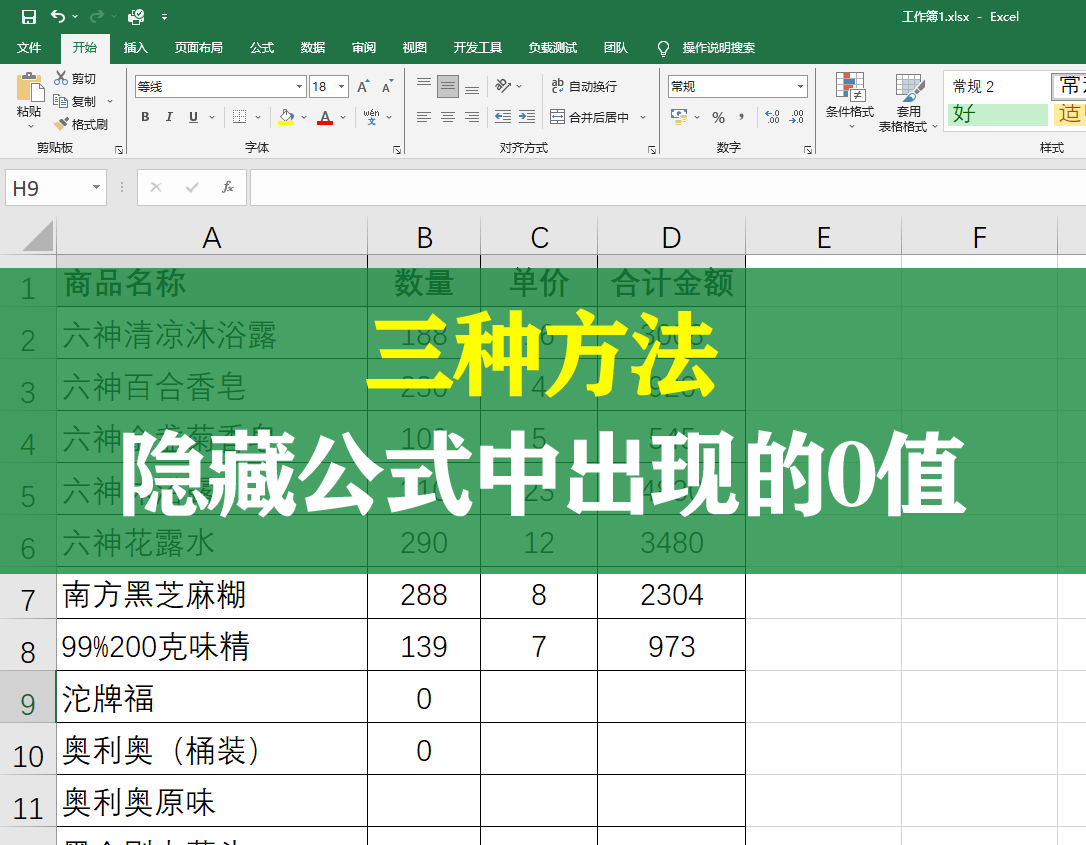Toggle Underline formatting

click(x=193, y=117)
